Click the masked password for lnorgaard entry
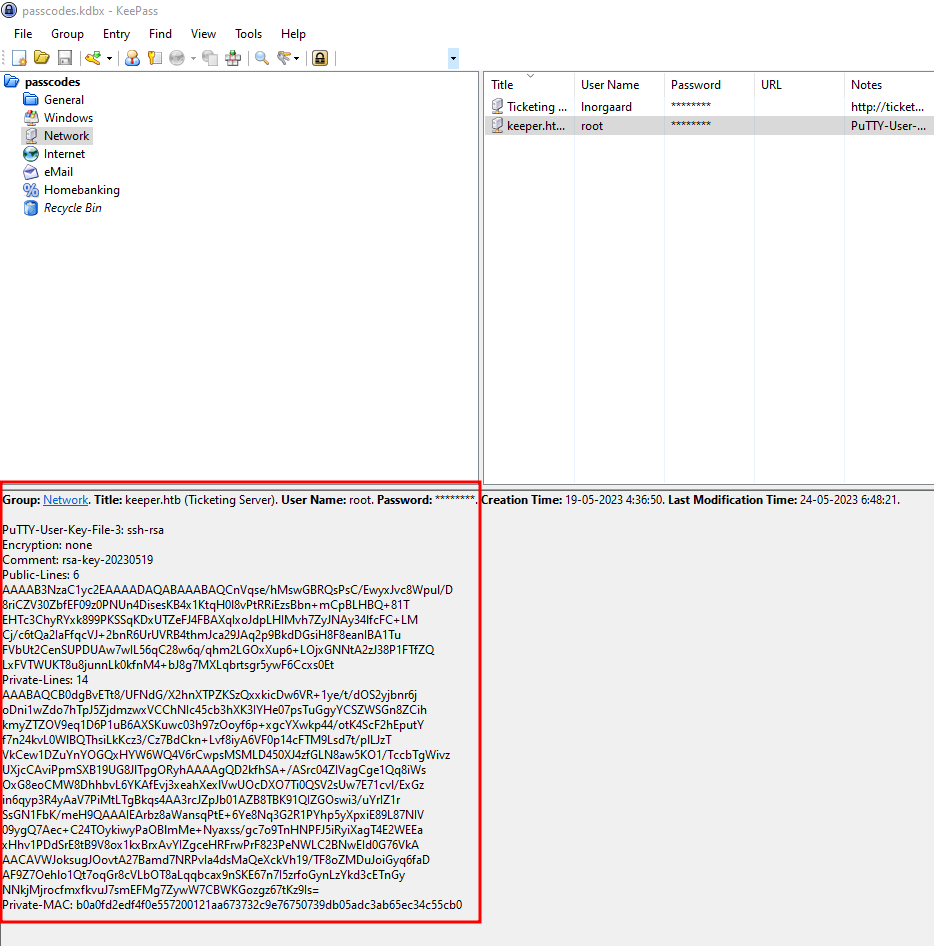This screenshot has width=934, height=946. pyautogui.click(x=691, y=106)
